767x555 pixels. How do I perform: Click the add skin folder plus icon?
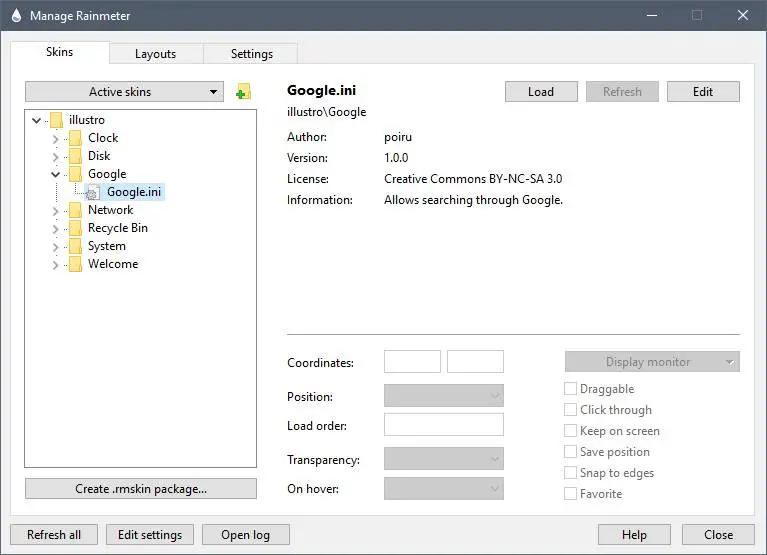tap(243, 91)
